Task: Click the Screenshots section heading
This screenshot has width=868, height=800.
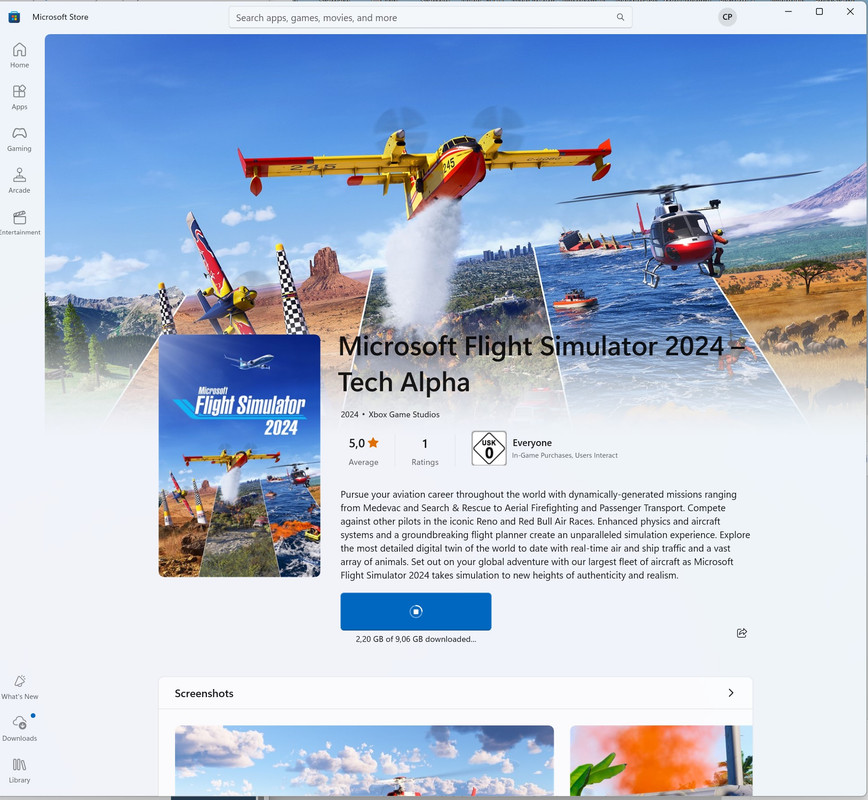Action: point(204,693)
